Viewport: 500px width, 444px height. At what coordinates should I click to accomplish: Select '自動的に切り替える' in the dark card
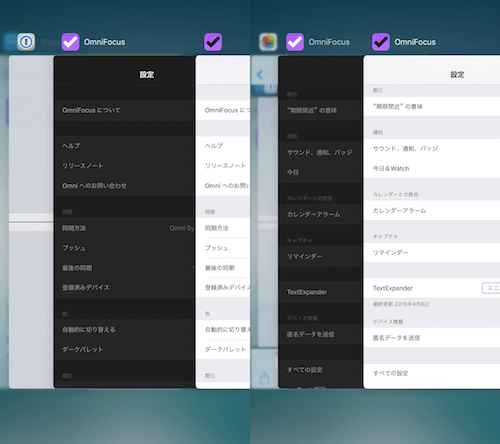tap(125, 330)
